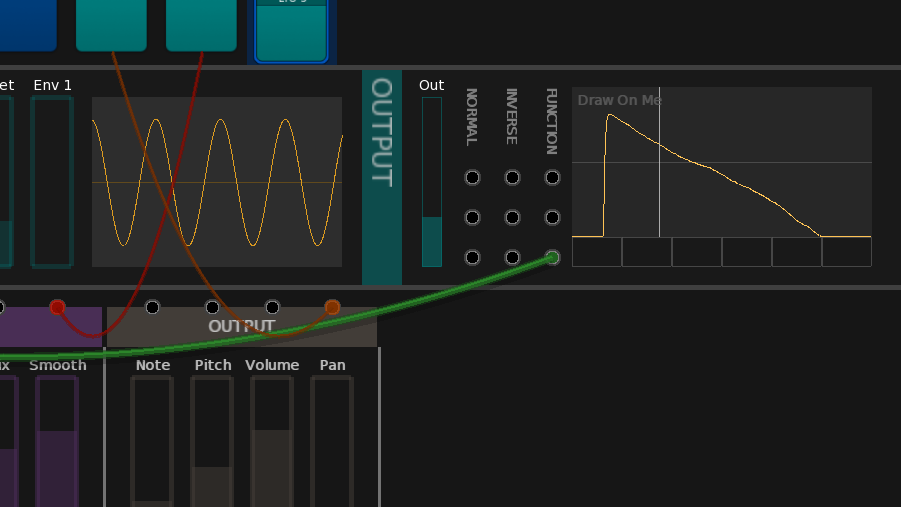Click the Env 1 slider
Screen dimensions: 901x507
tap(52, 182)
